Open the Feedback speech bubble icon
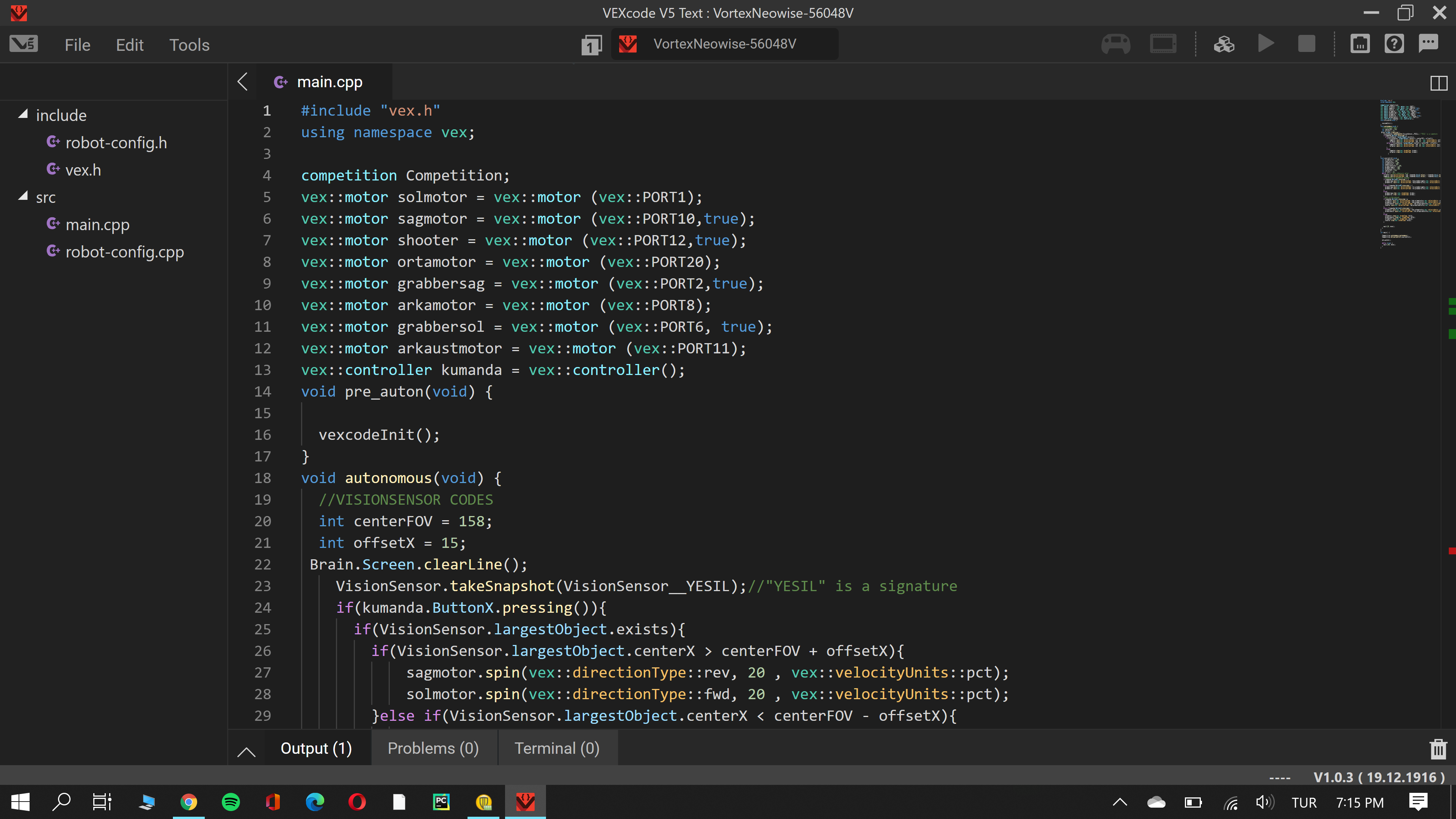Viewport: 1456px width, 819px height. pos(1428,44)
